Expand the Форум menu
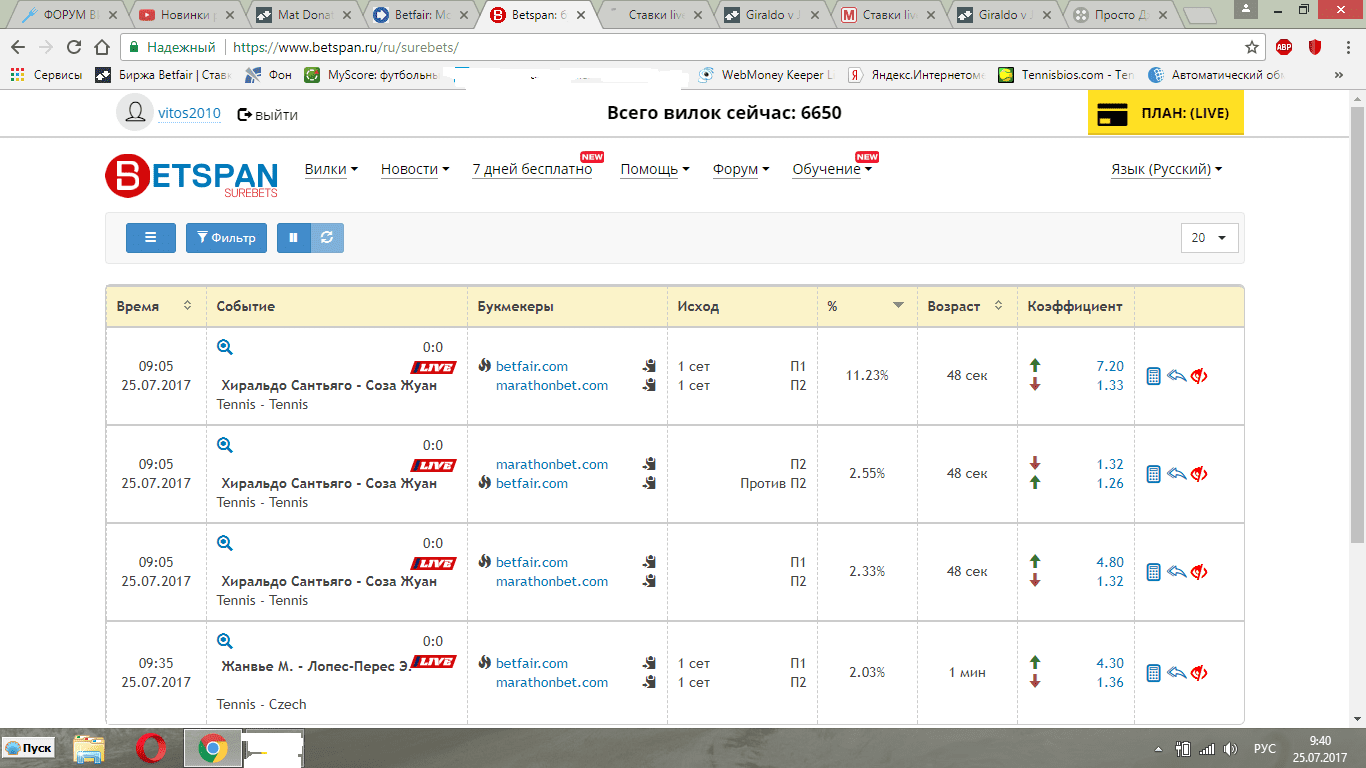 (x=741, y=169)
